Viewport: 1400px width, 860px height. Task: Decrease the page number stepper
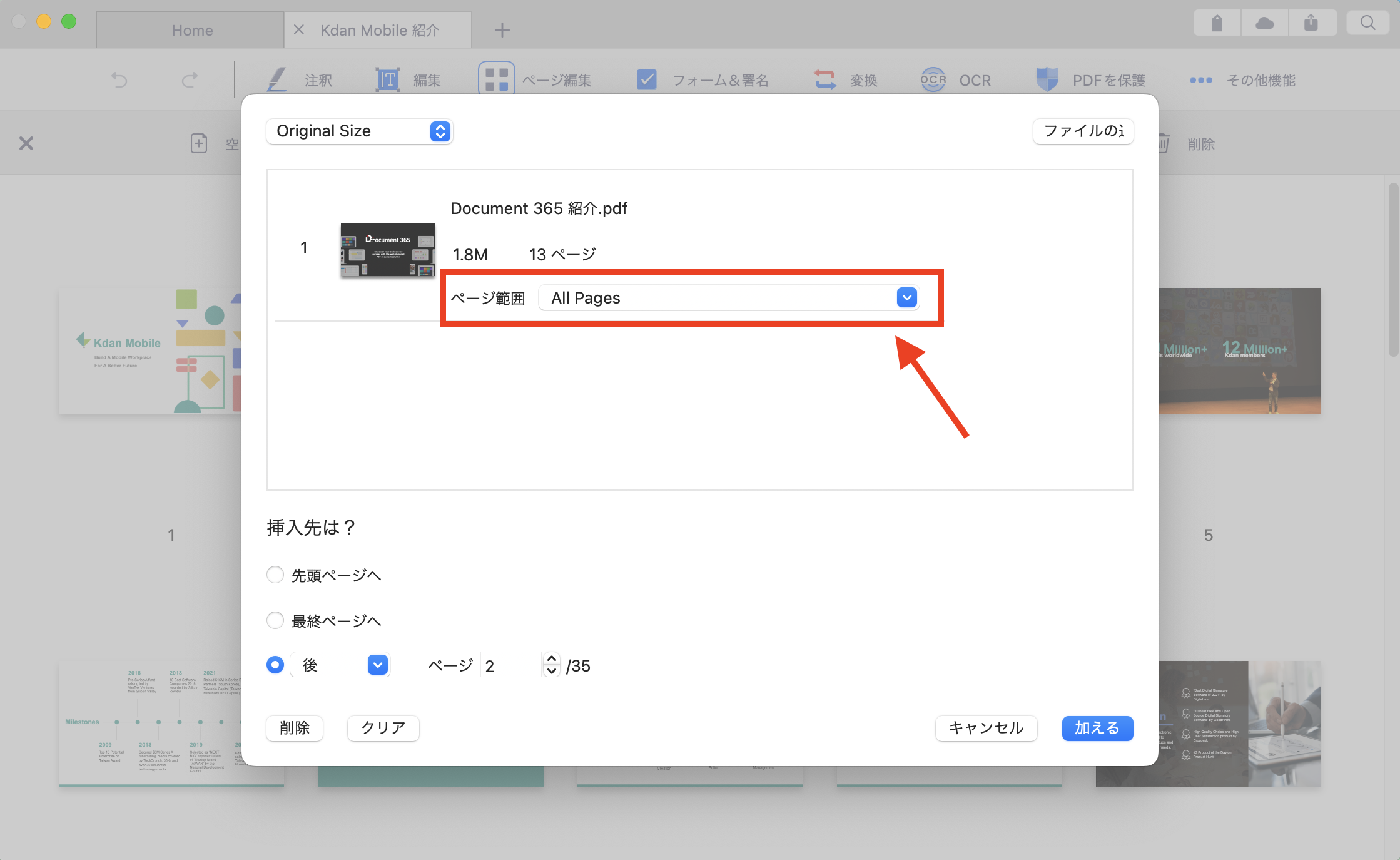pyautogui.click(x=551, y=671)
